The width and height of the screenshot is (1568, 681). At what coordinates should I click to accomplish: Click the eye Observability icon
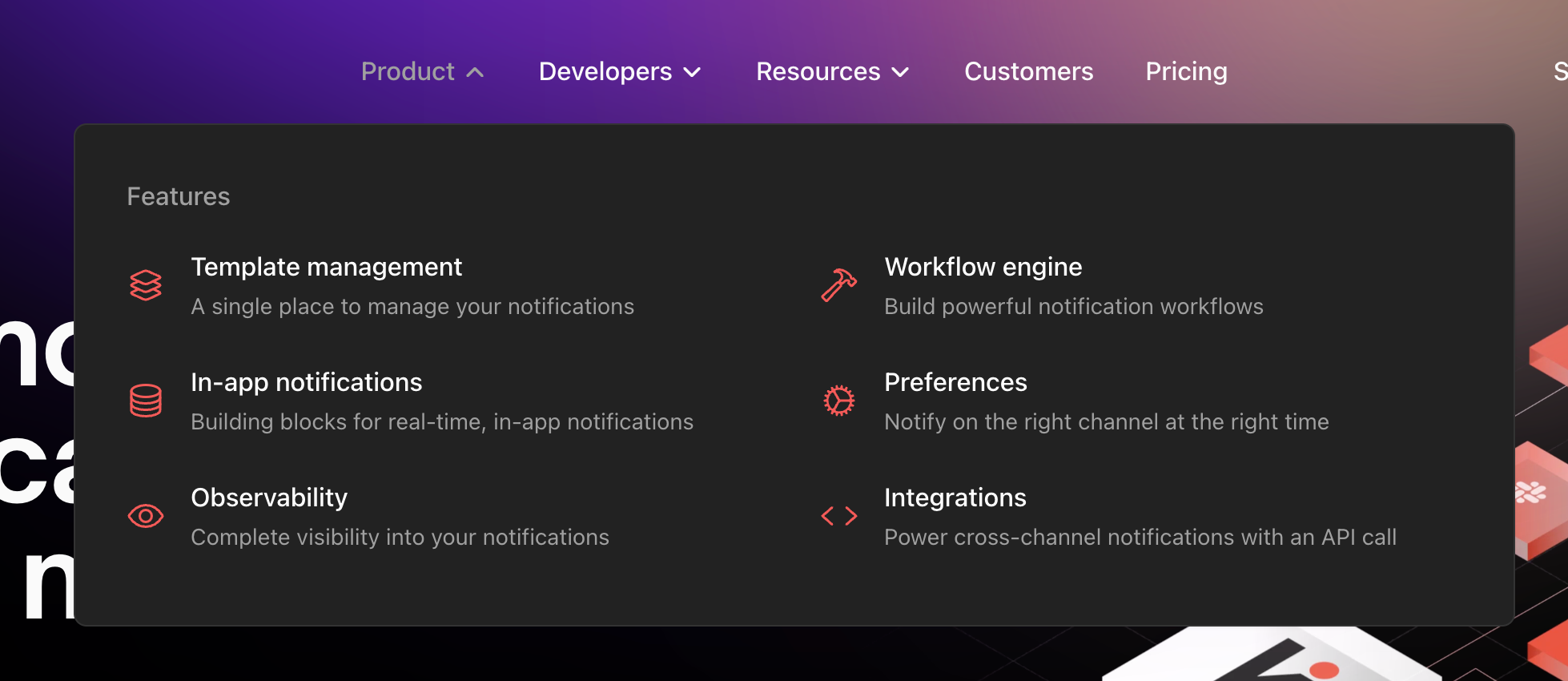click(x=146, y=516)
